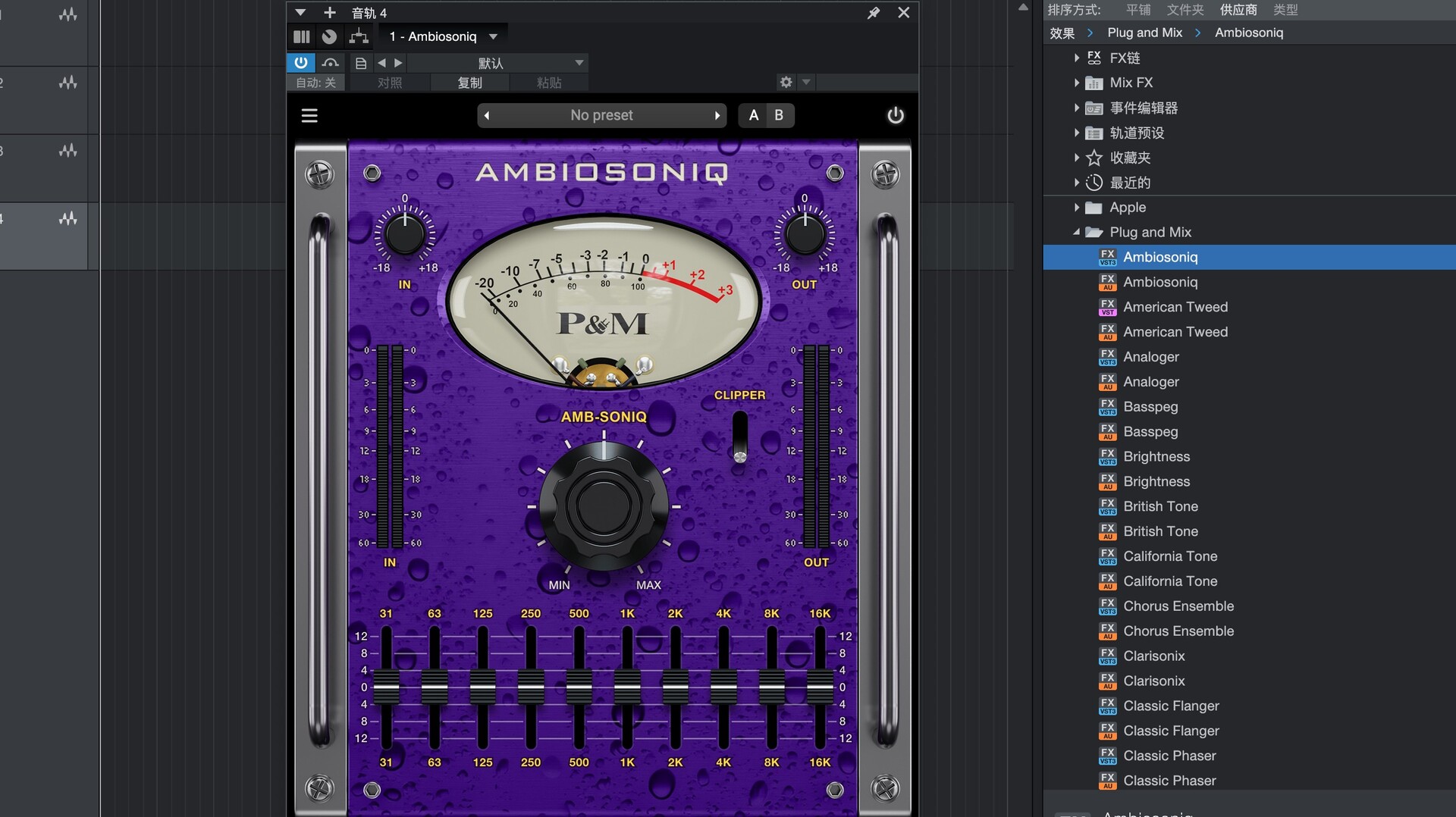Expand the 收藏夹 folder
This screenshot has width=1456, height=817.
[x=1077, y=158]
